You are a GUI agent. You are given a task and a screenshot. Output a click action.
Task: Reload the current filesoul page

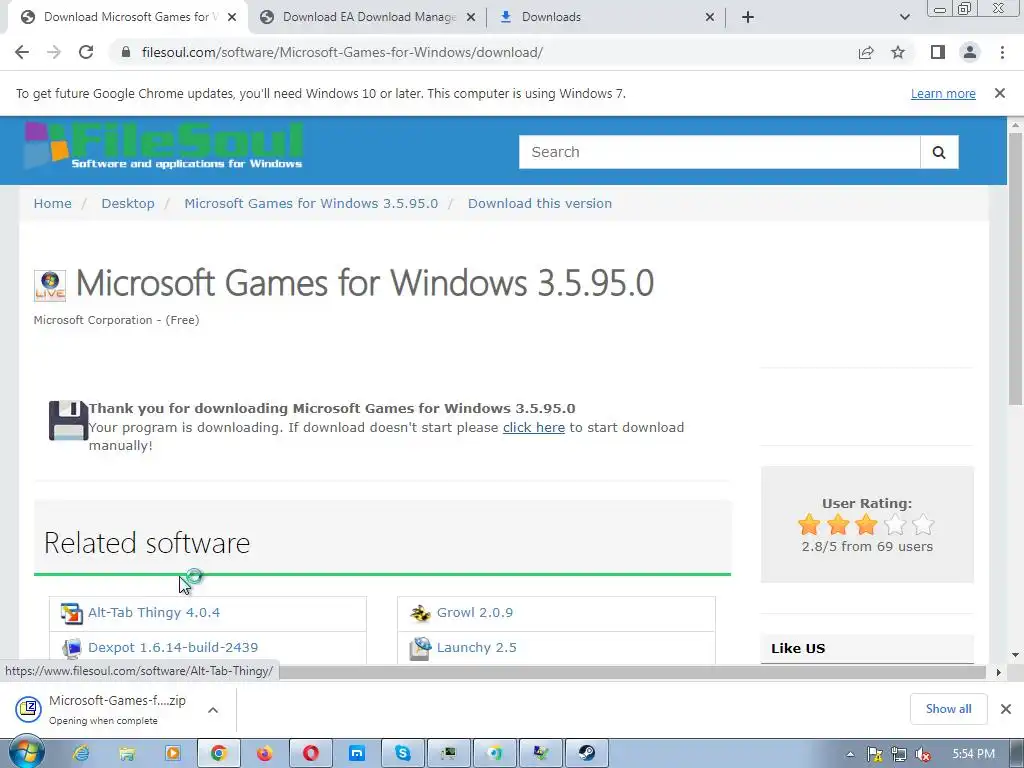point(86,52)
